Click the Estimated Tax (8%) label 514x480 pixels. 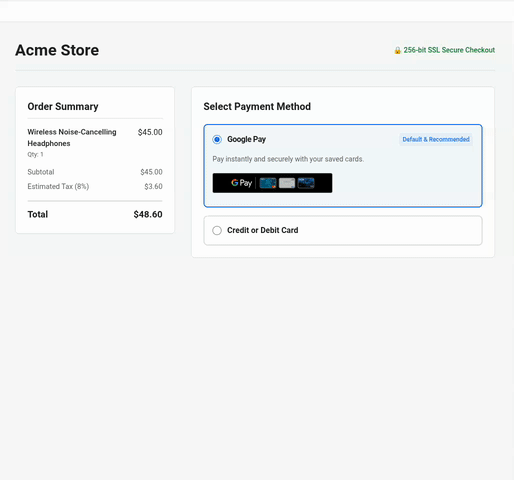click(58, 186)
